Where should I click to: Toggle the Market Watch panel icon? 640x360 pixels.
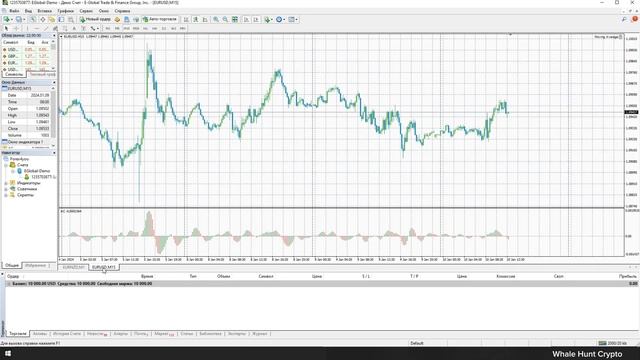[x=33, y=19]
